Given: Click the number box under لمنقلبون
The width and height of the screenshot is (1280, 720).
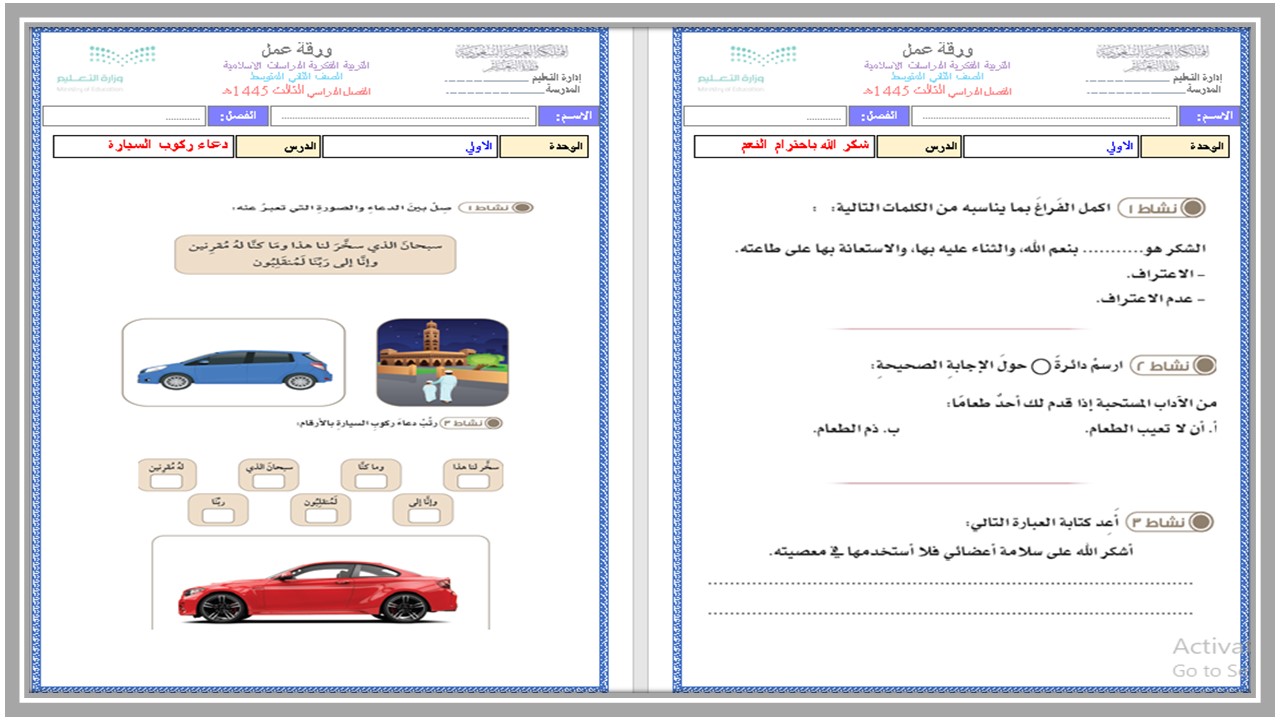Looking at the screenshot, I should click(320, 516).
